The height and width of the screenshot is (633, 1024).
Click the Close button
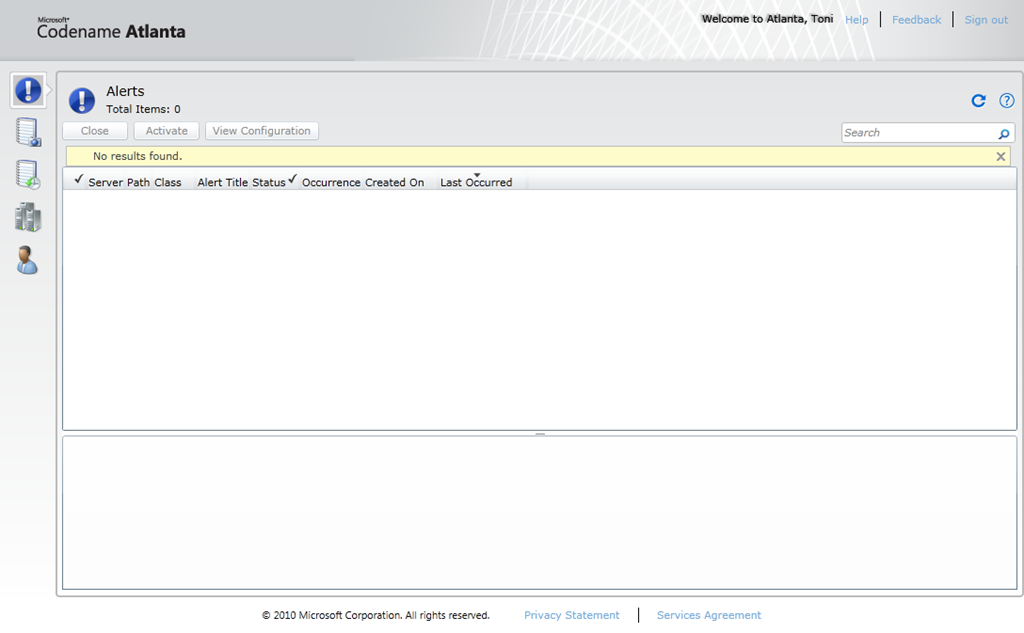tap(95, 131)
